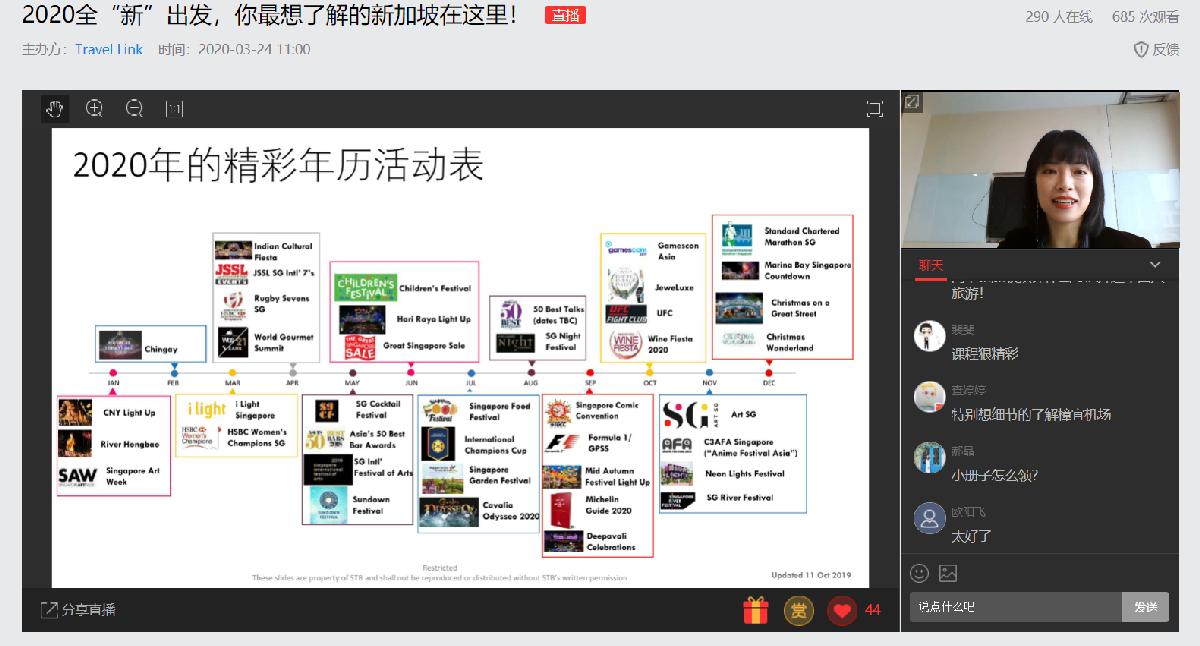Click the chat message 课程很精彩
The image size is (1200, 646).
point(985,353)
